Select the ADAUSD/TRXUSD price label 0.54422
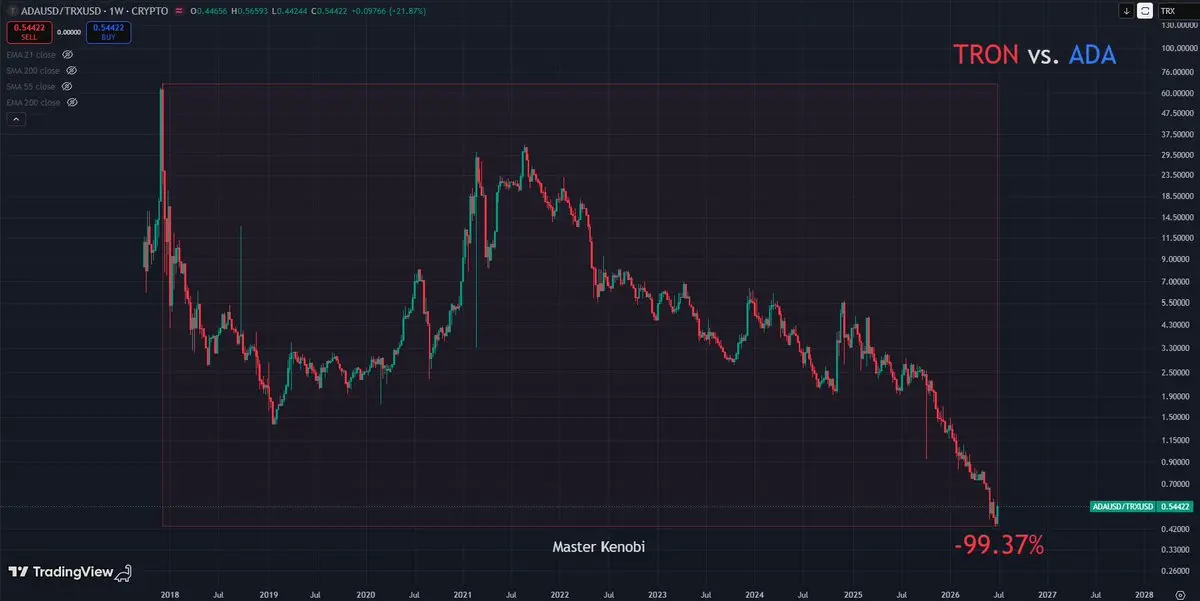The width and height of the screenshot is (1200, 601). pos(1141,507)
